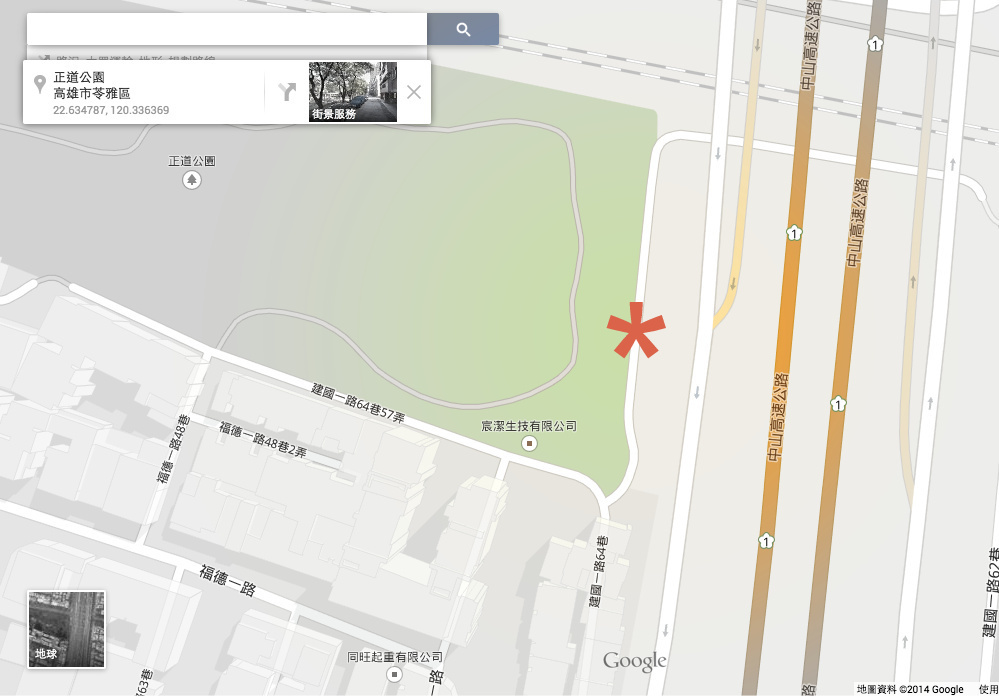Open directions using the turn arrow icon
Screen dimensions: 999x696
click(x=287, y=92)
